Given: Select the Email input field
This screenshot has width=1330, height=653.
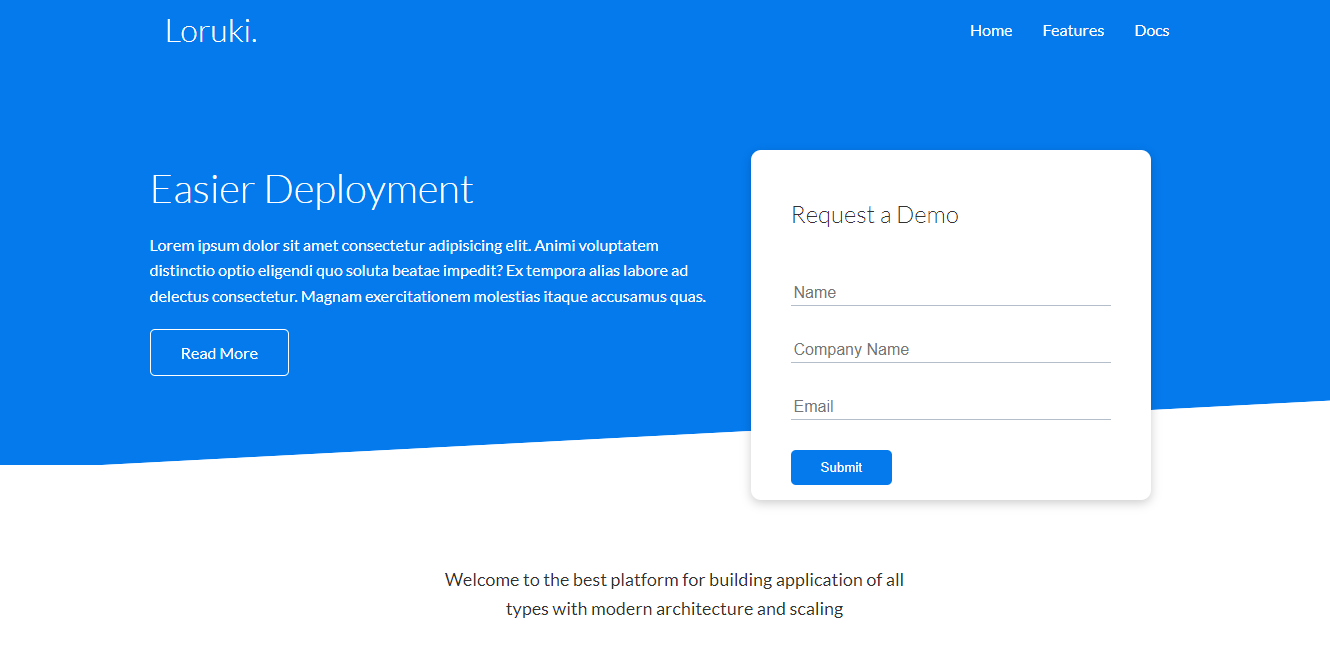Looking at the screenshot, I should (950, 406).
